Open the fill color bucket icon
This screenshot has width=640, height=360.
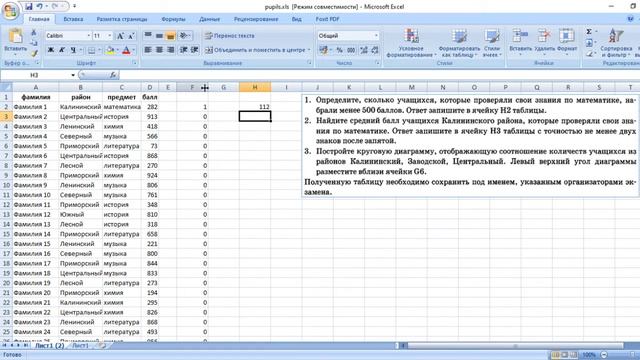(109, 50)
